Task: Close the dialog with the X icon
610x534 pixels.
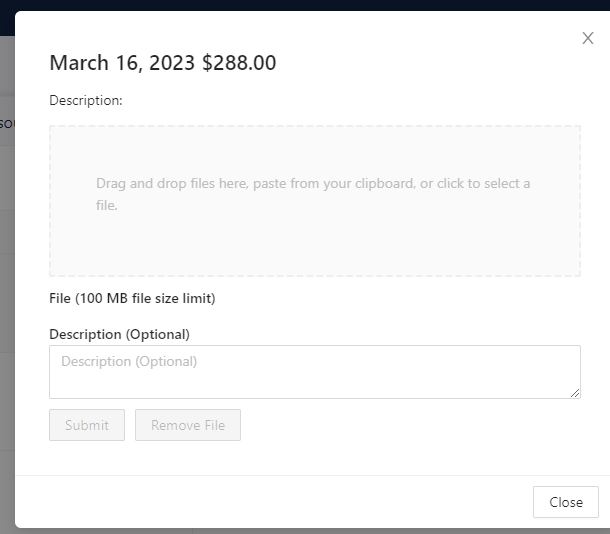Action: tap(587, 38)
